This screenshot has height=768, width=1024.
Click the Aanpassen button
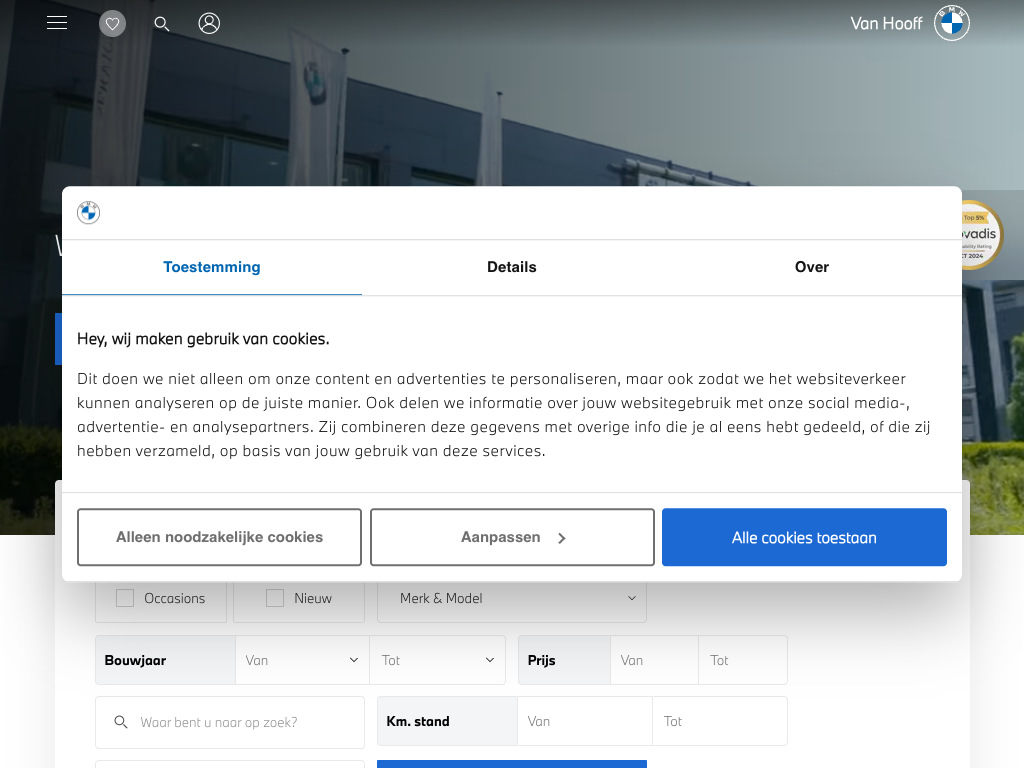tap(512, 537)
